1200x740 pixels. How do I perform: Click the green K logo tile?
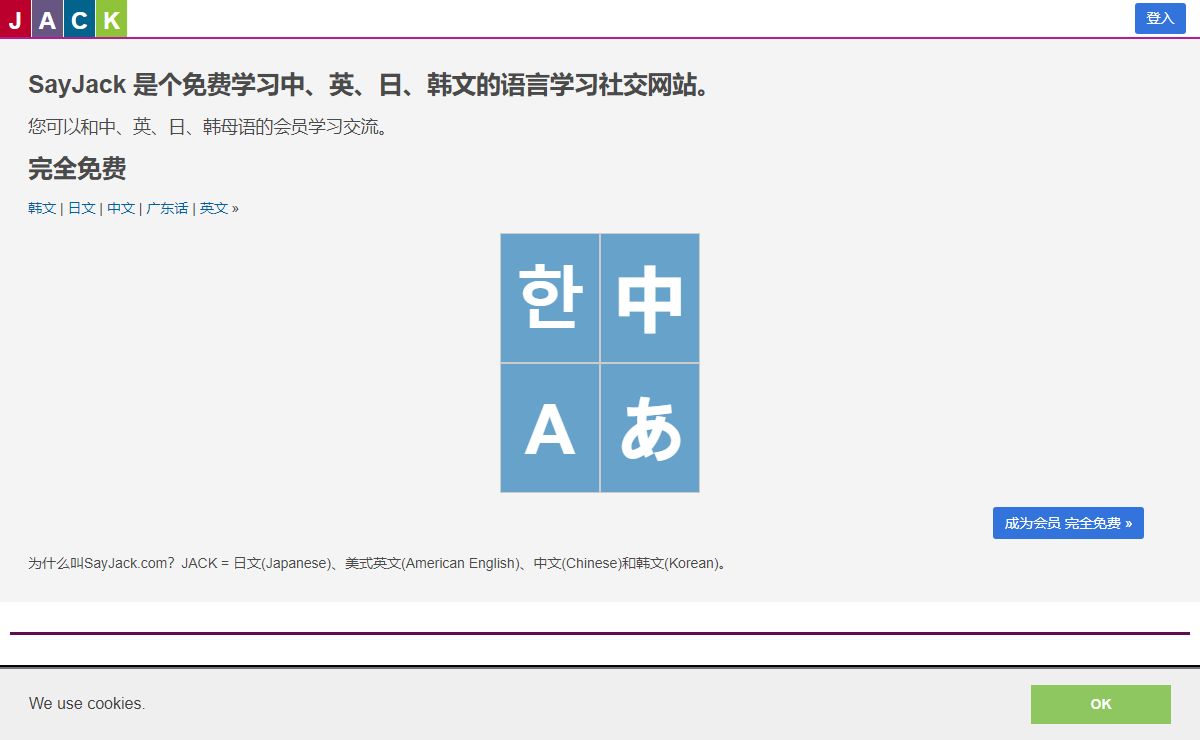pyautogui.click(x=111, y=18)
